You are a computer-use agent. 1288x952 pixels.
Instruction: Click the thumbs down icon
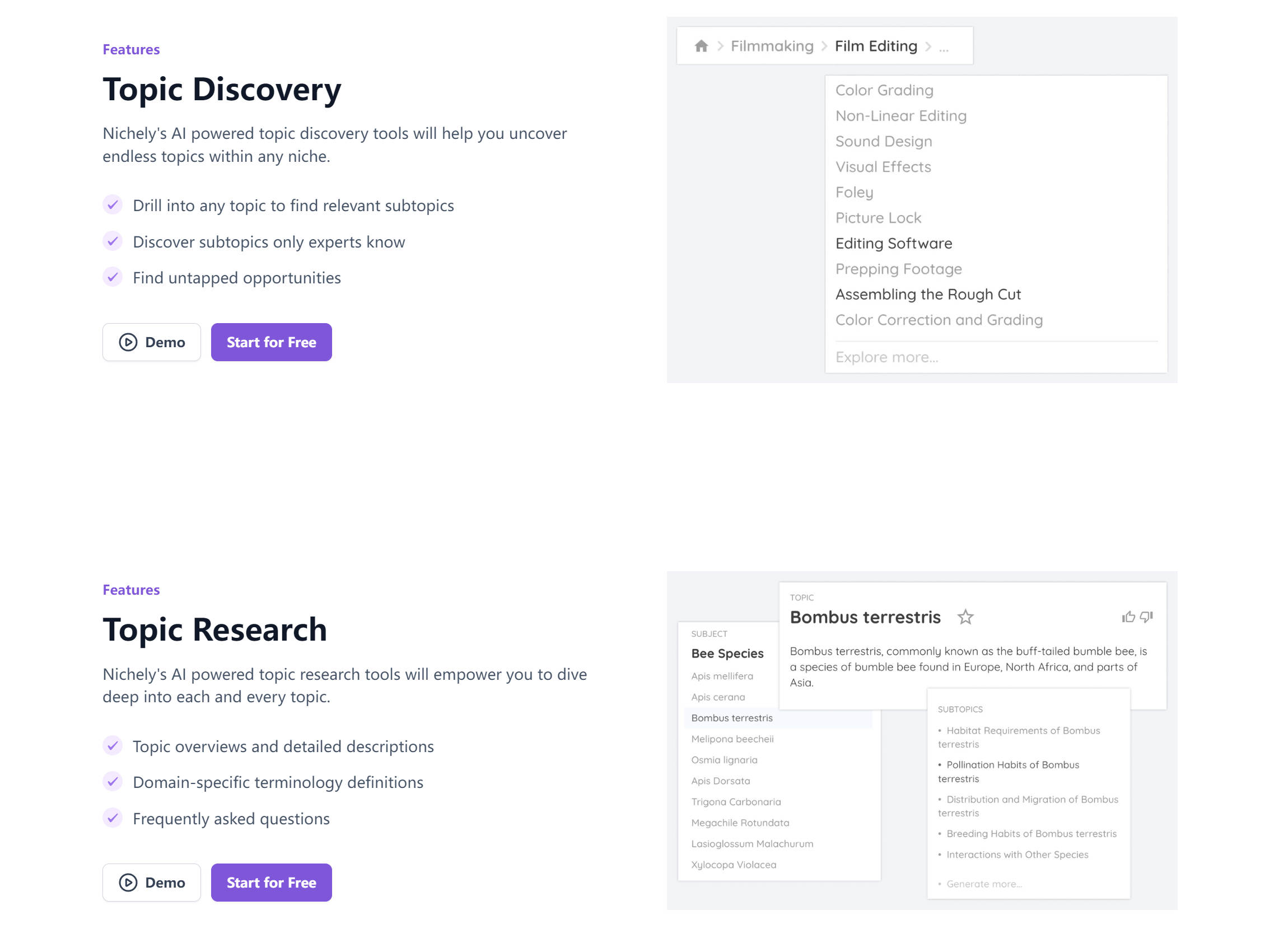(1146, 617)
